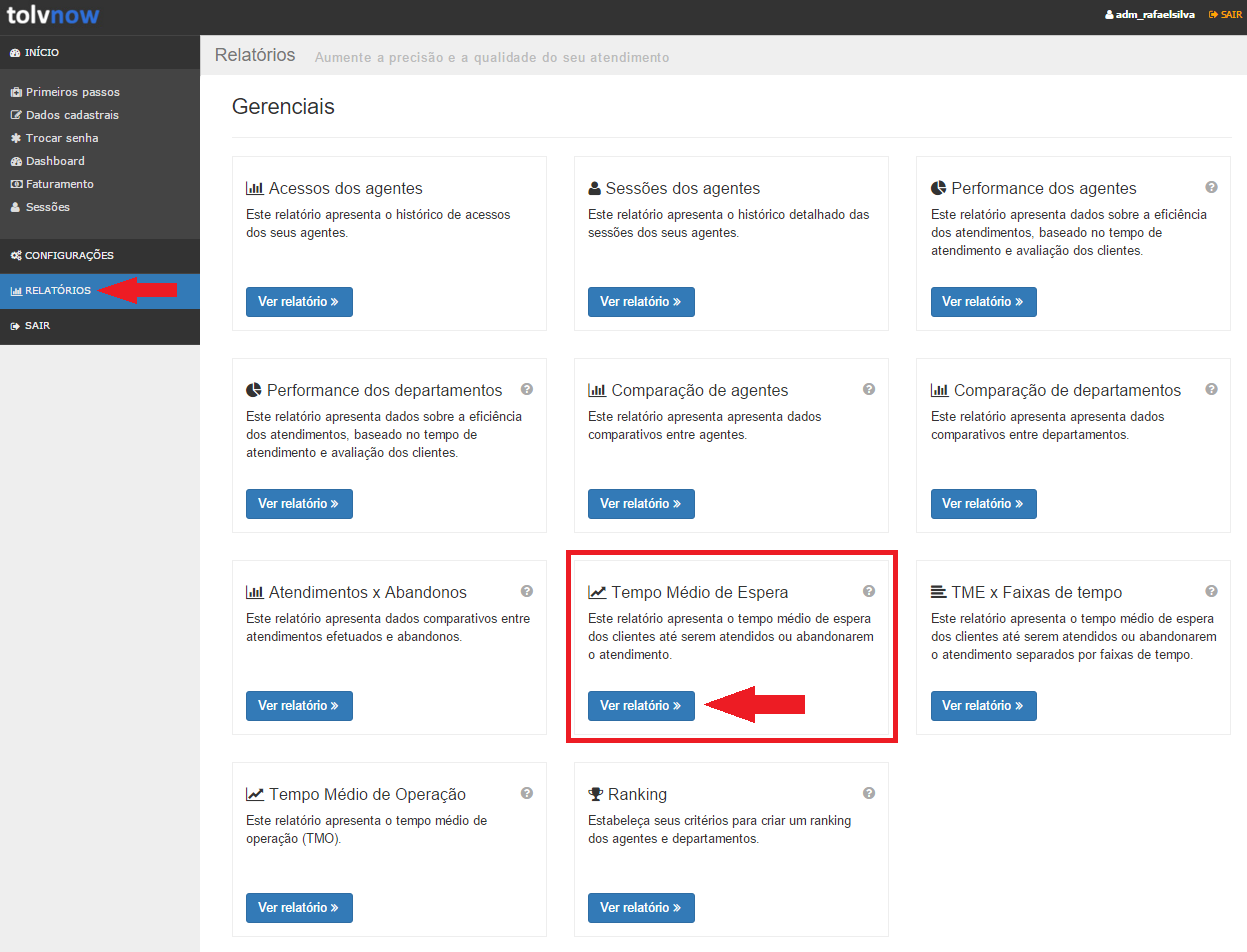Click pie chart icon beside Performance dos agentes
Image resolution: width=1247 pixels, height=952 pixels.
(x=938, y=188)
